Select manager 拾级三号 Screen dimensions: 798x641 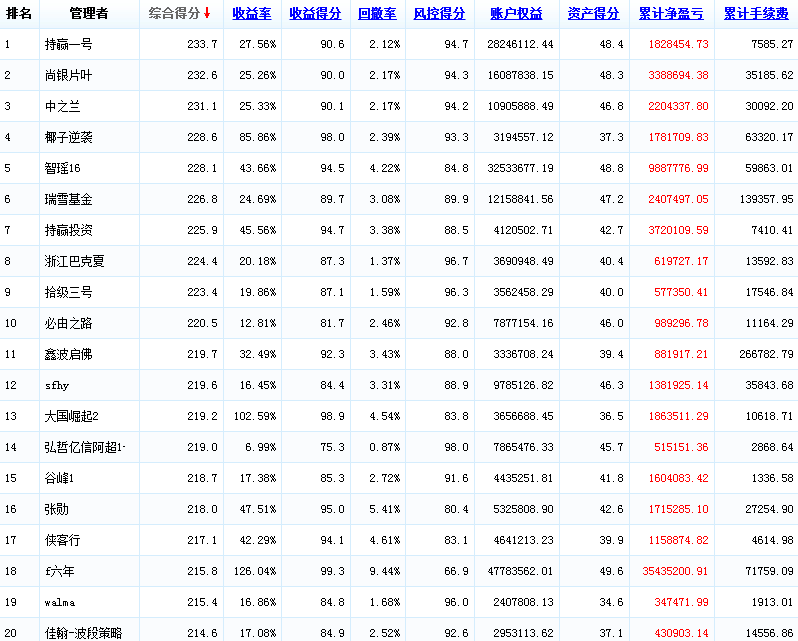69,293
